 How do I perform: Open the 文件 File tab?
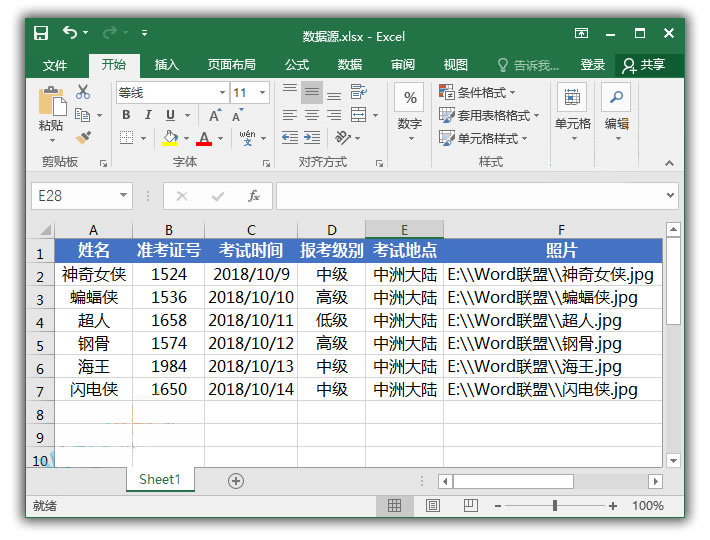pyautogui.click(x=55, y=66)
